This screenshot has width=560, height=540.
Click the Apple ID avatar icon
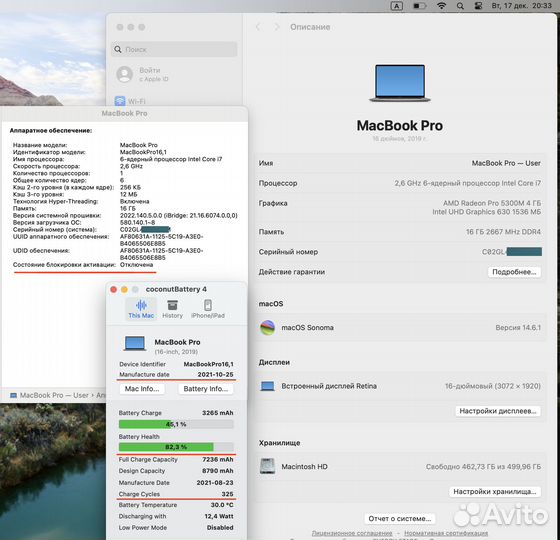tap(125, 74)
